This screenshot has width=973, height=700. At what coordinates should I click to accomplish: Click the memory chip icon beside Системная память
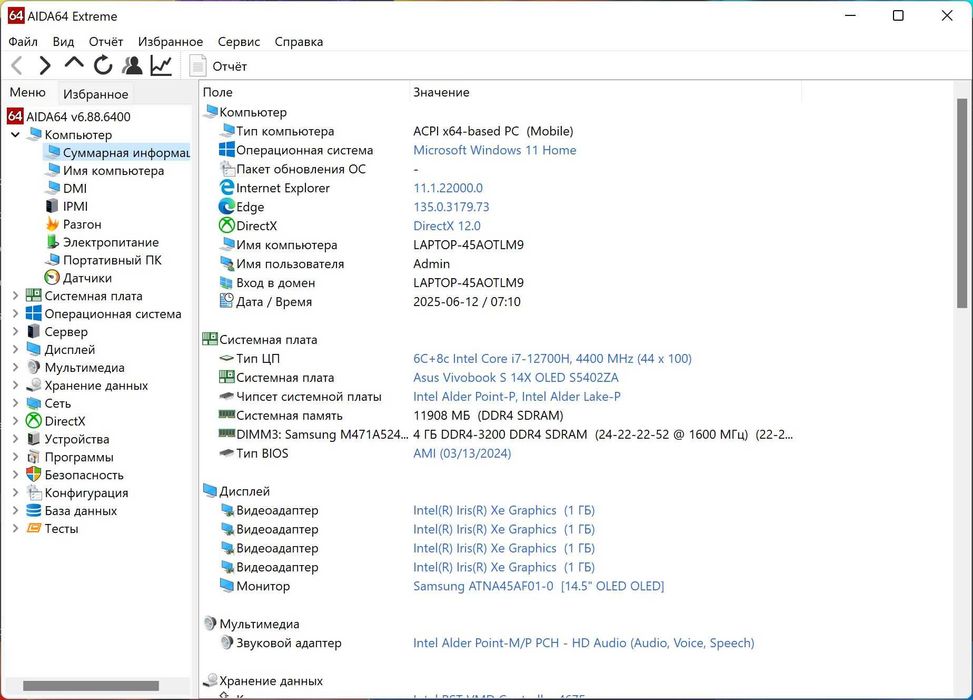[x=226, y=415]
